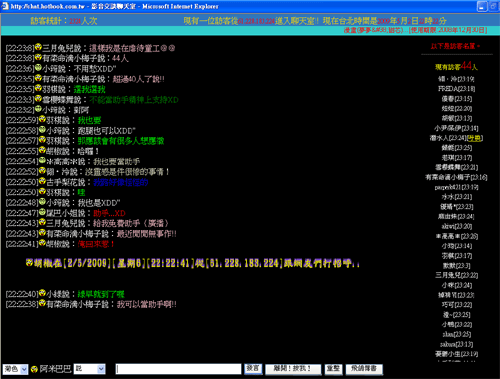The height and width of the screenshot is (379, 500).
Task: Click smiley icon beside red '助手...XD' message
Action: (42, 212)
